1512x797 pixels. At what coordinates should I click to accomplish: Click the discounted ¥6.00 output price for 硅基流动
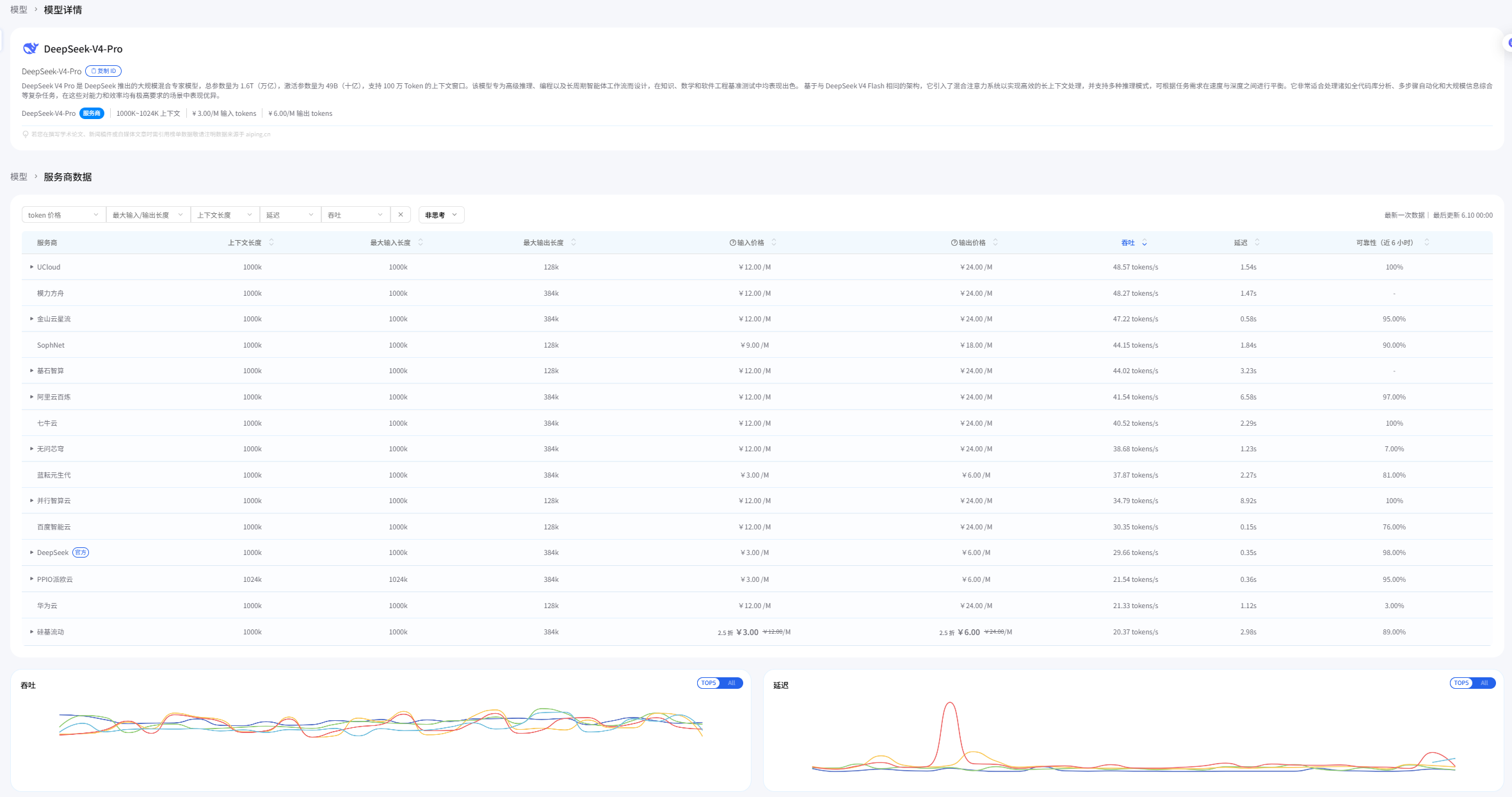[x=969, y=632]
